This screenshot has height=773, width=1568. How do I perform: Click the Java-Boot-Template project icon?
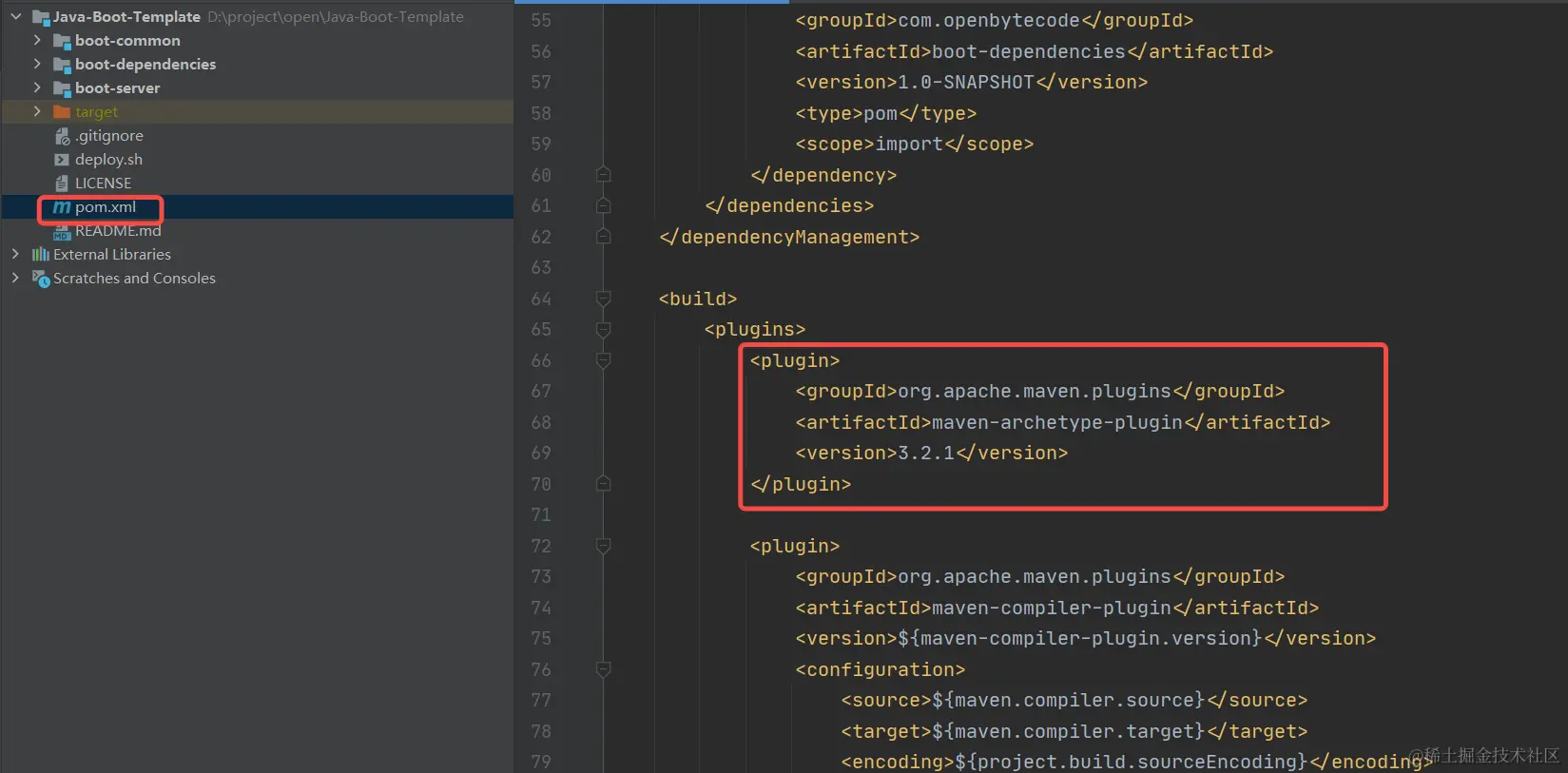[40, 17]
